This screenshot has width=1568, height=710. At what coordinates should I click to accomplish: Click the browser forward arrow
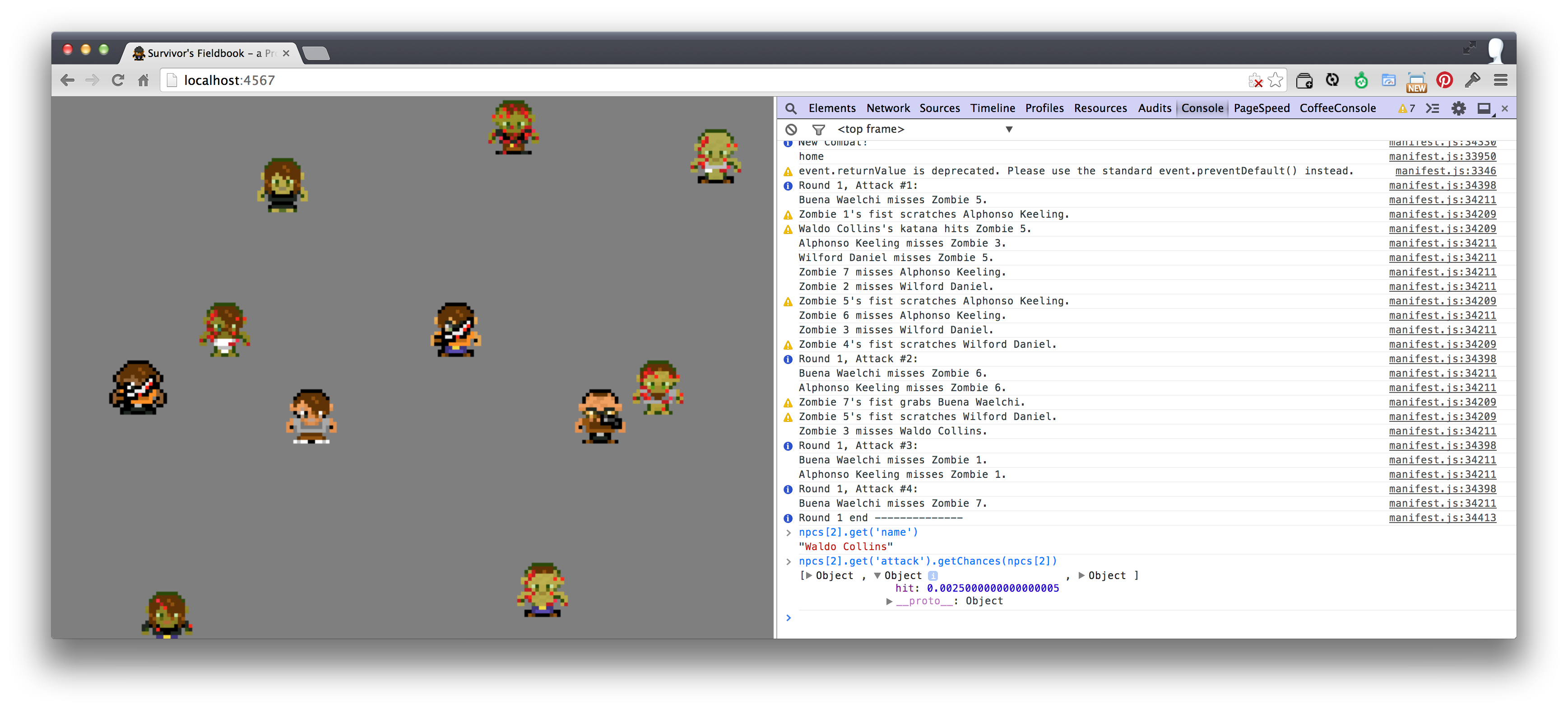(93, 80)
